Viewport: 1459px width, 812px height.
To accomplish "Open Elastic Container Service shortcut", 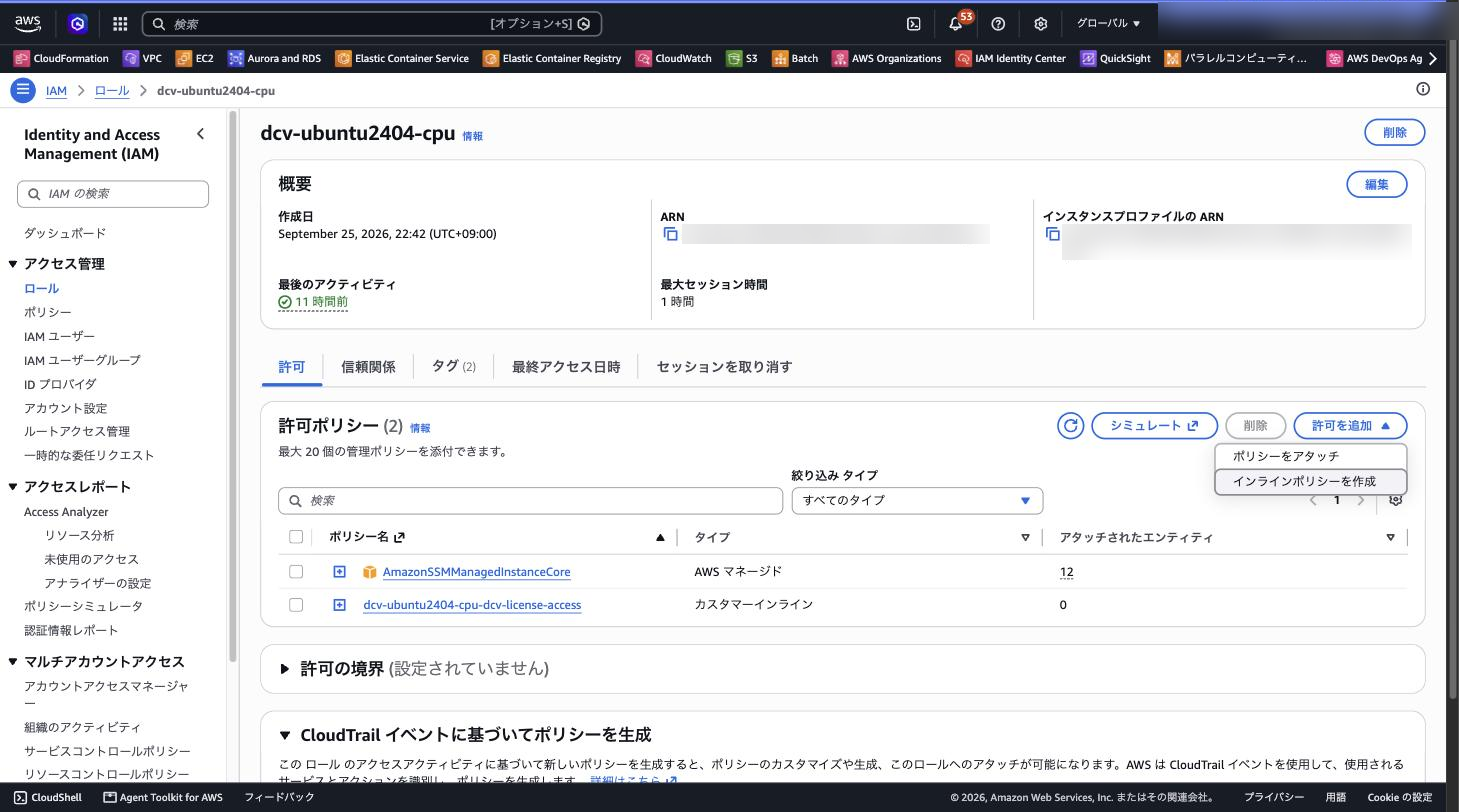I will [402, 58].
